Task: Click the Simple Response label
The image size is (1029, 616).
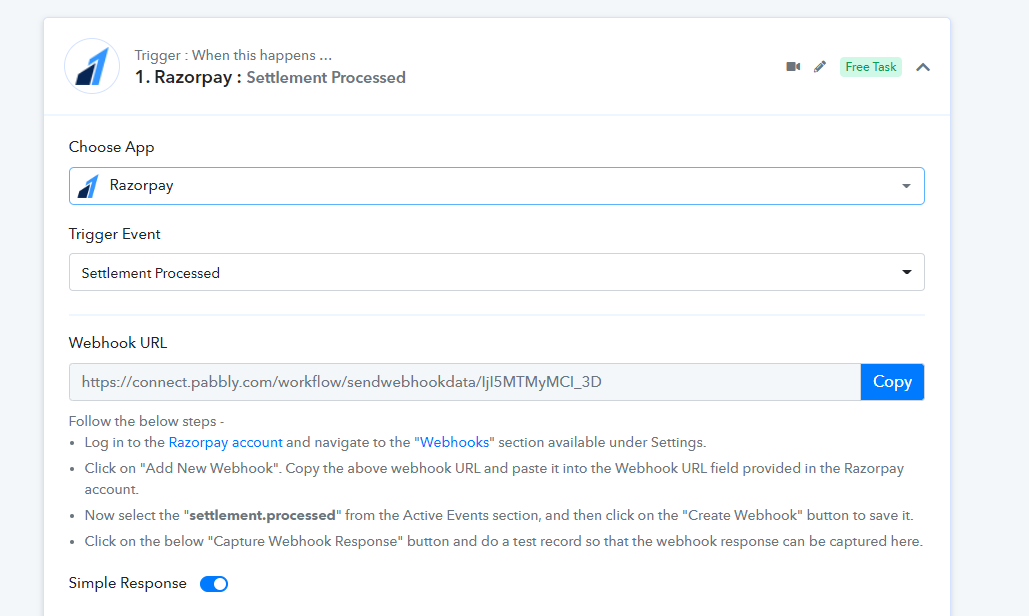Action: (x=127, y=583)
